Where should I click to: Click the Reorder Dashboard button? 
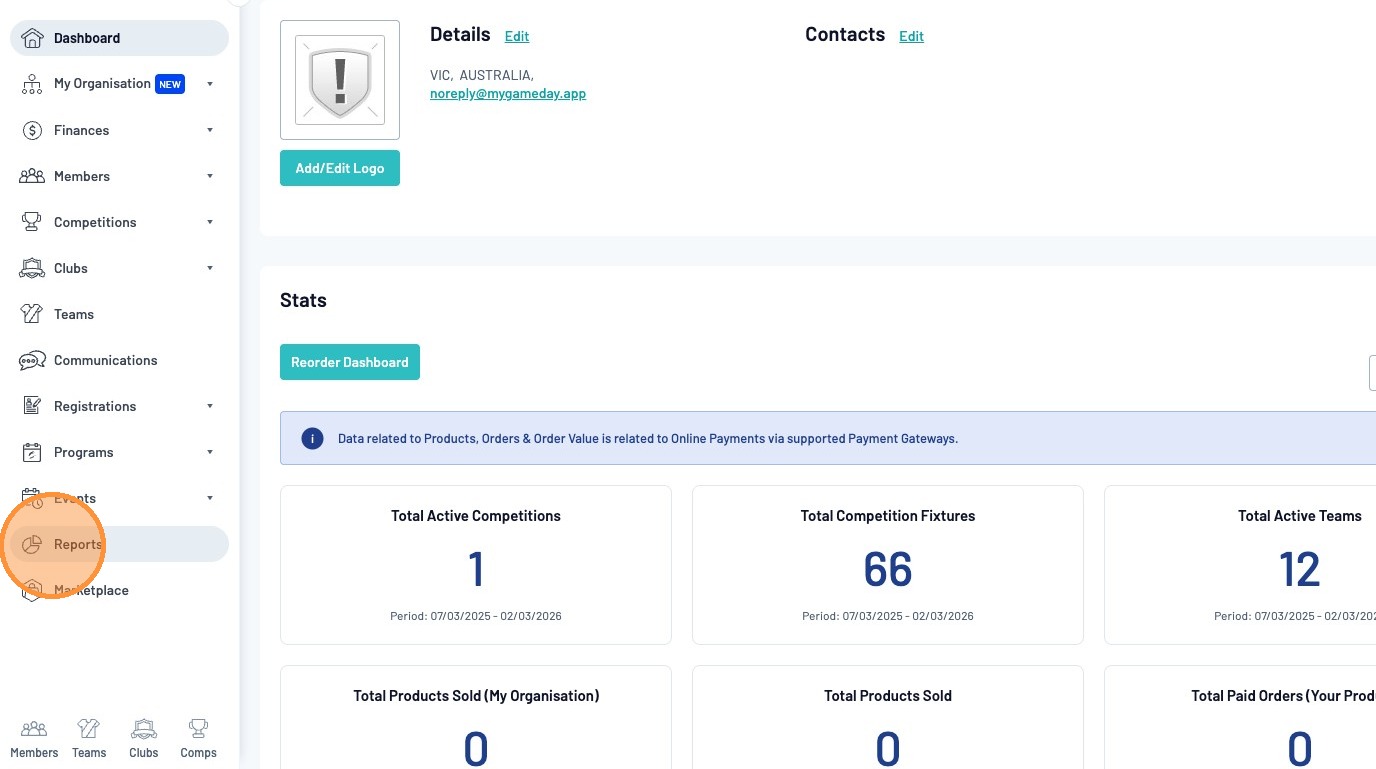coord(350,362)
